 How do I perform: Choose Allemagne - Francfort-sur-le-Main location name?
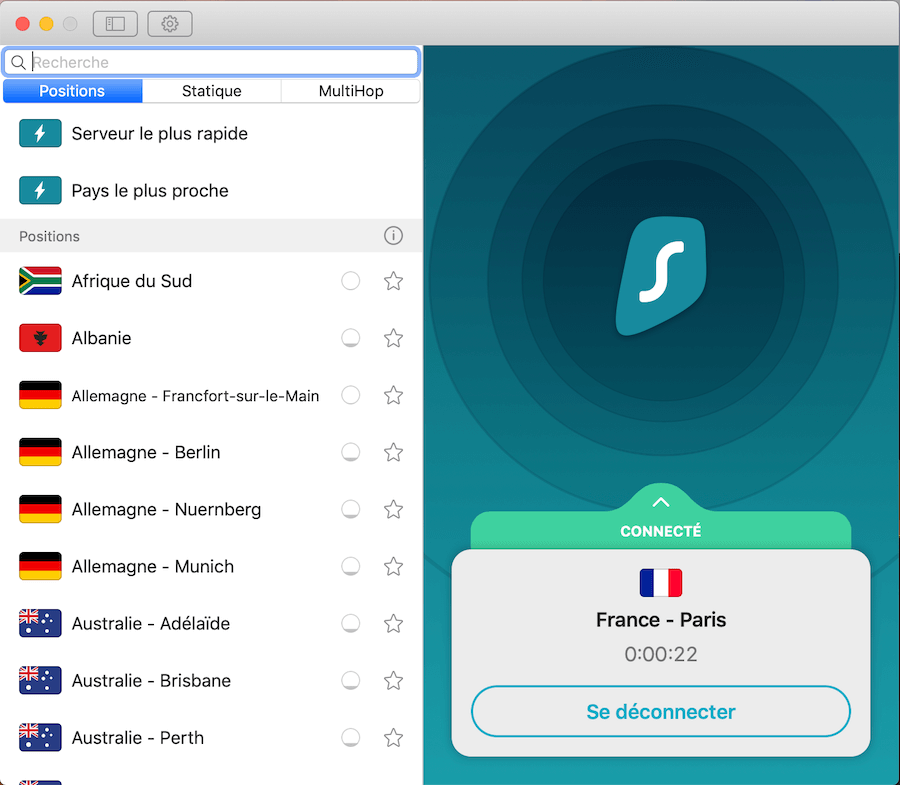point(195,396)
